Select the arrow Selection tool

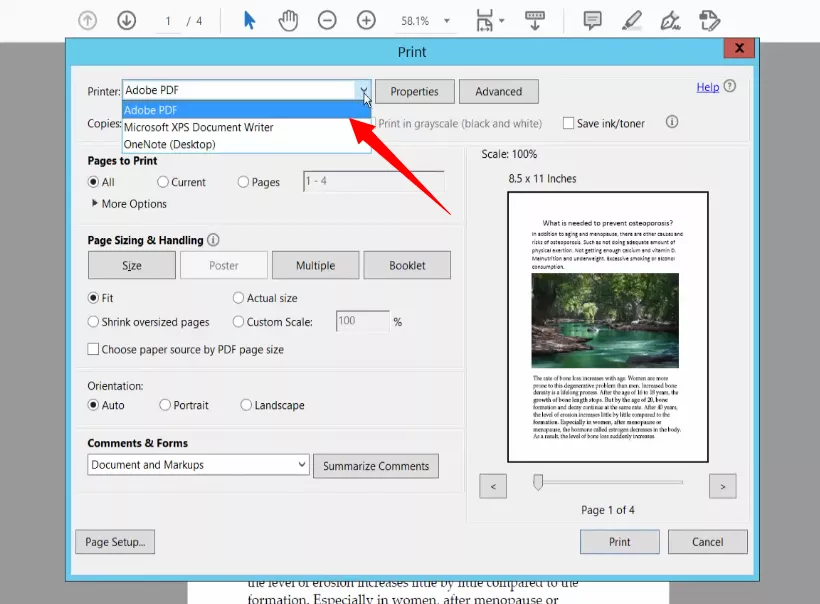click(248, 19)
